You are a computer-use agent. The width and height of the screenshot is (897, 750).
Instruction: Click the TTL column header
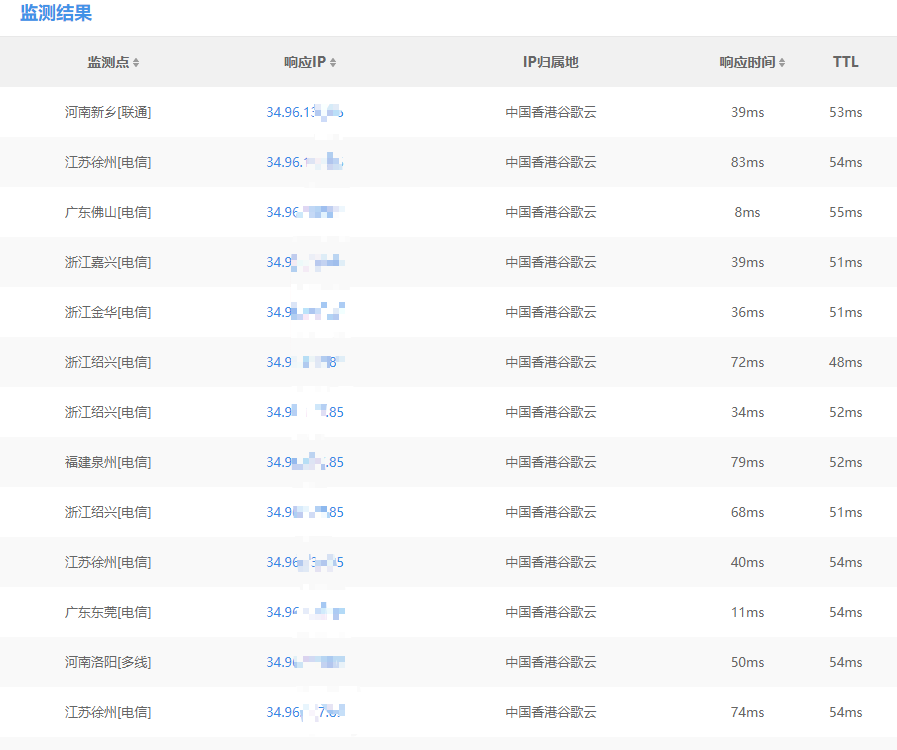(x=845, y=62)
